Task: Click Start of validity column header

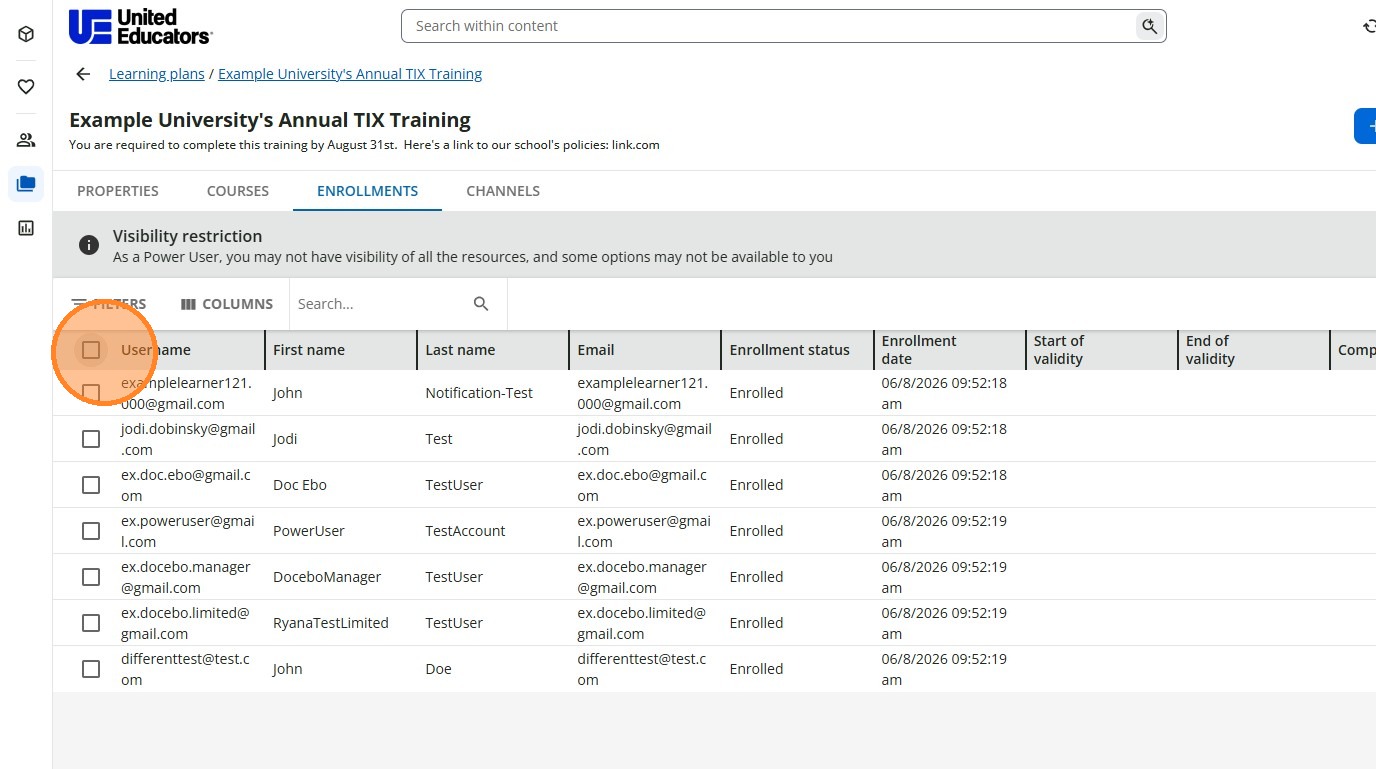Action: pyautogui.click(x=1059, y=350)
